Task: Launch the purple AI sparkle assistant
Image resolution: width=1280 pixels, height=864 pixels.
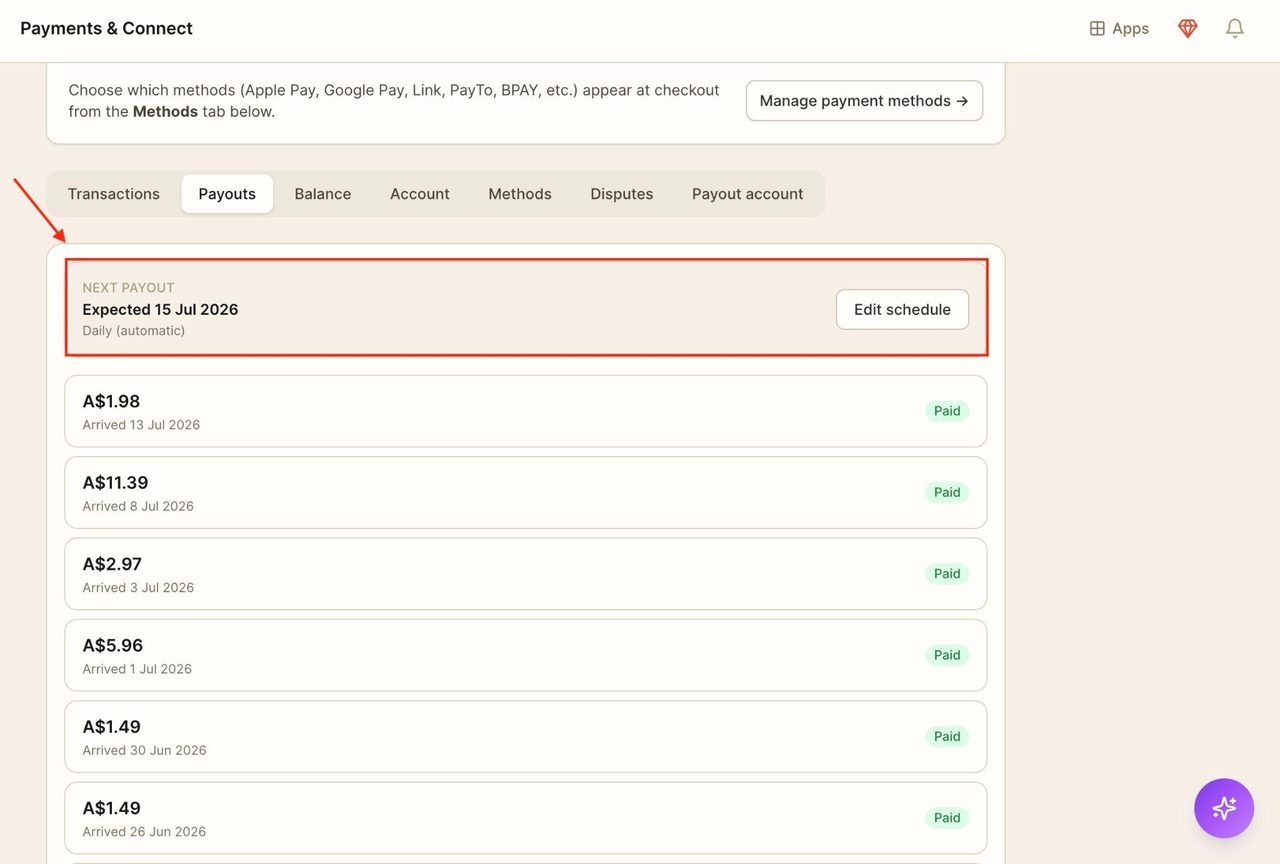Action: coord(1224,808)
